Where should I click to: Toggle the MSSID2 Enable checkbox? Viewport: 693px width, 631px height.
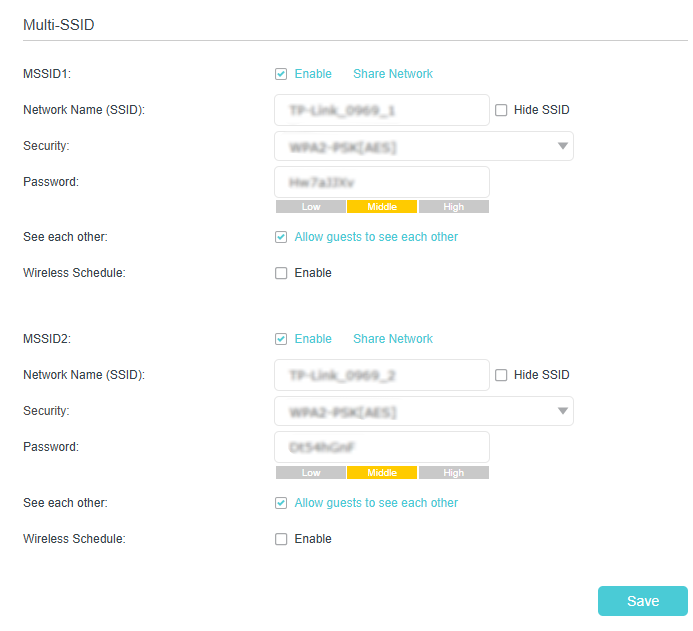pos(281,339)
